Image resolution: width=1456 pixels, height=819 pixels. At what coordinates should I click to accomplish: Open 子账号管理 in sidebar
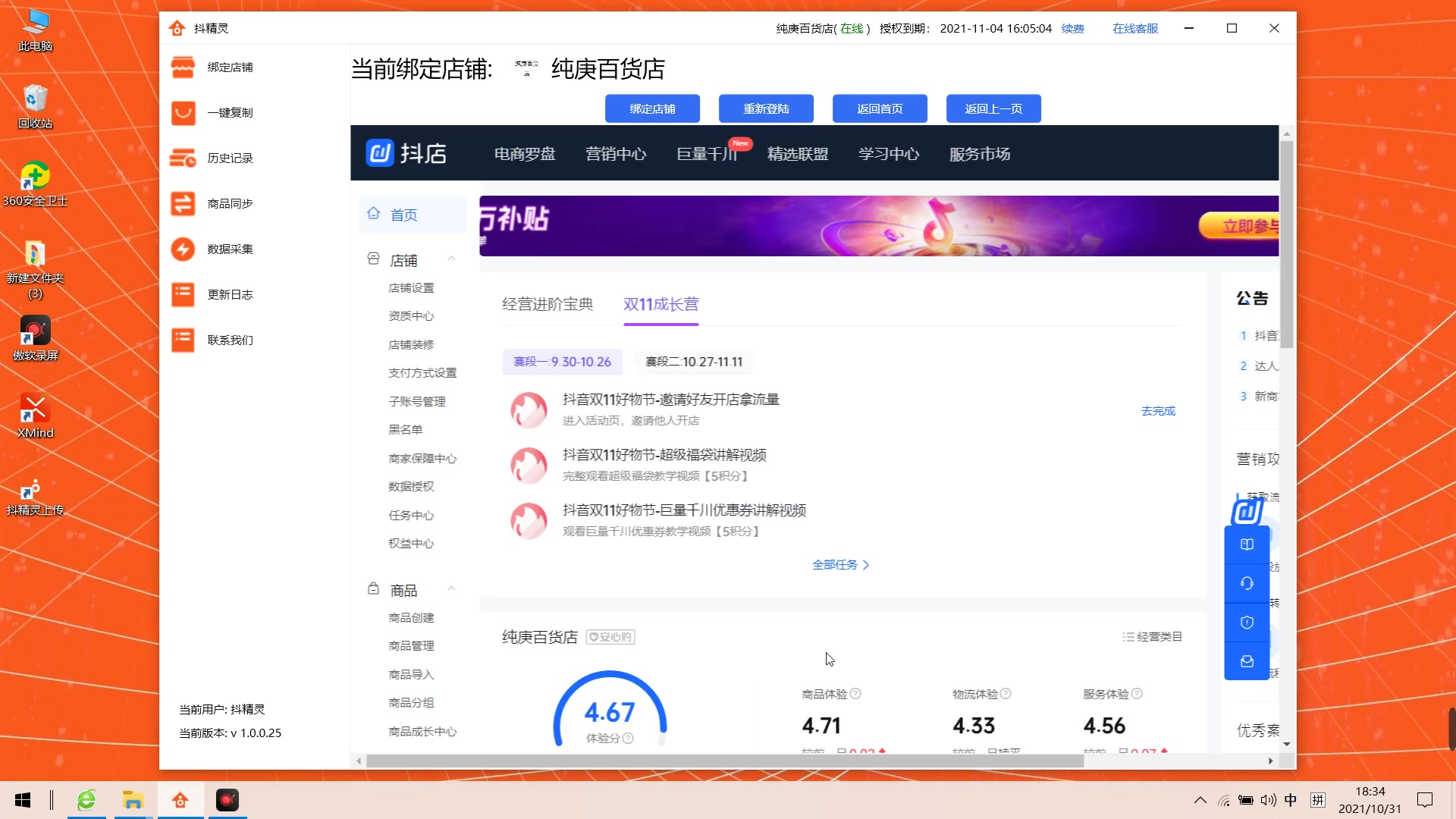click(417, 401)
